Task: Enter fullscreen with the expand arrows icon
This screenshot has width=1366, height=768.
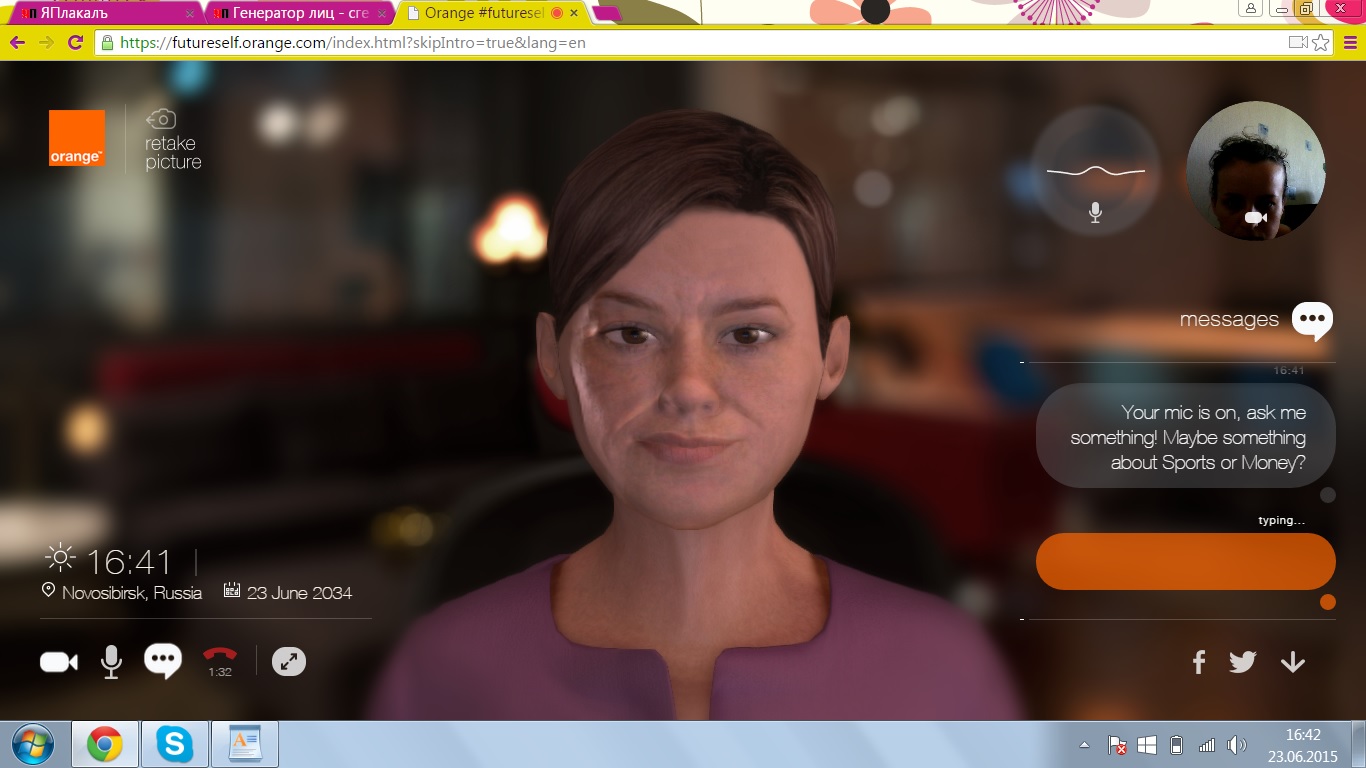Action: pyautogui.click(x=289, y=661)
